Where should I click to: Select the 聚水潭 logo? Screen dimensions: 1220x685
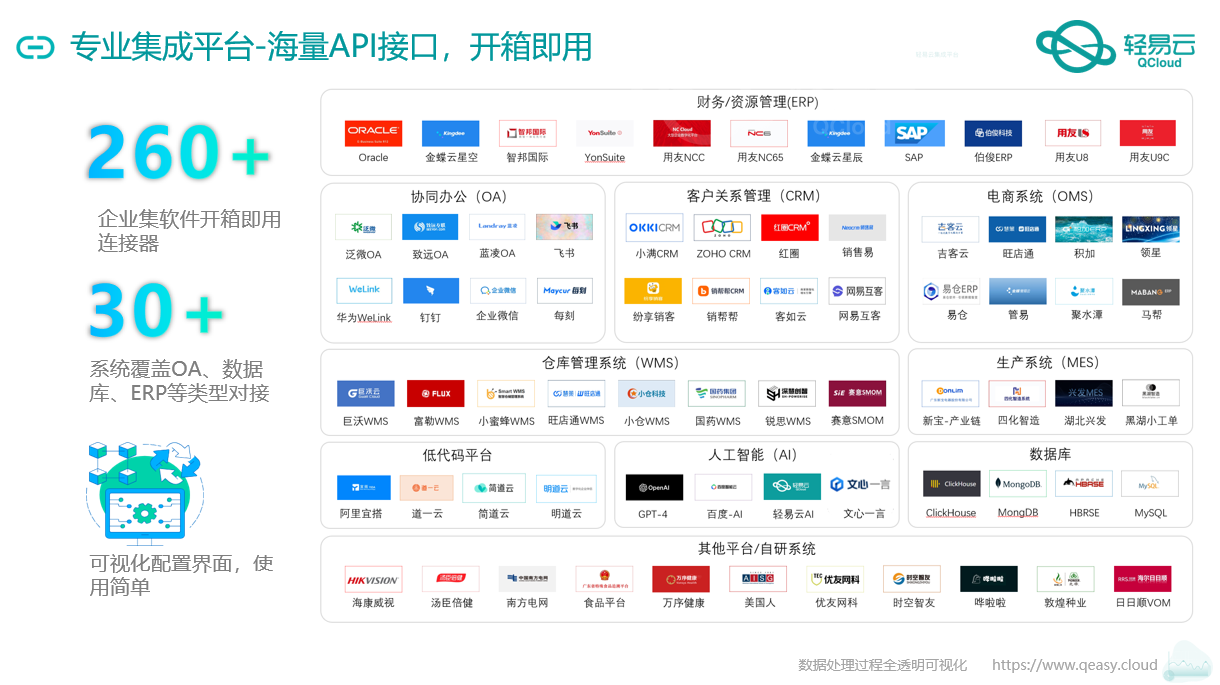(1084, 292)
